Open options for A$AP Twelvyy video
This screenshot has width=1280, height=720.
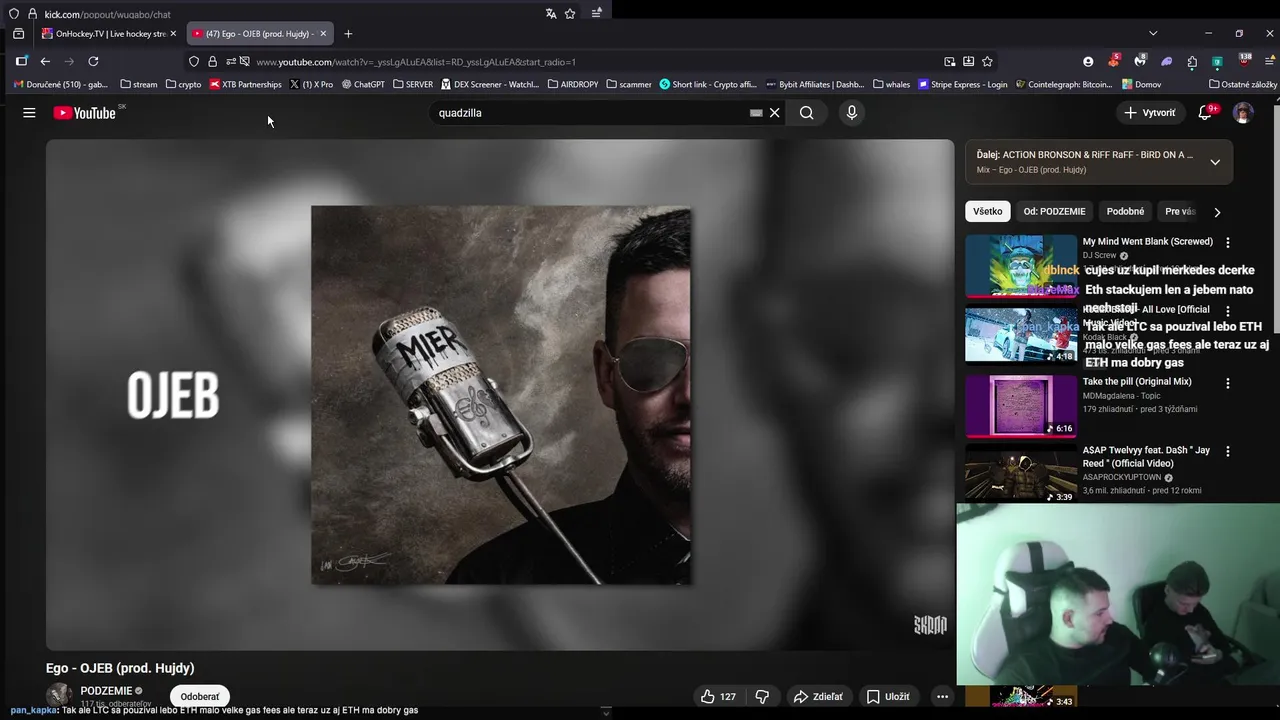[1228, 451]
